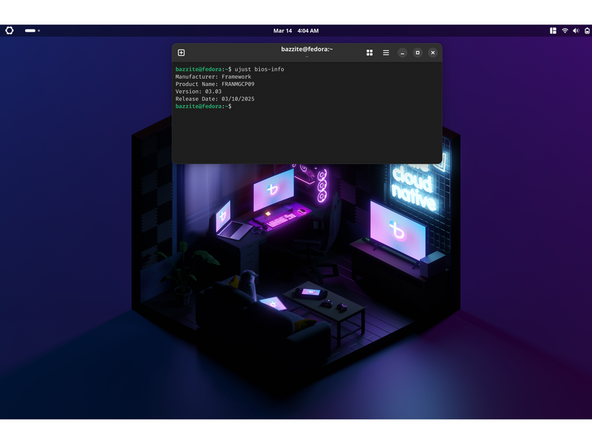Click the 'Version: 03.03' output line
The height and width of the screenshot is (444, 592).
coord(198,91)
